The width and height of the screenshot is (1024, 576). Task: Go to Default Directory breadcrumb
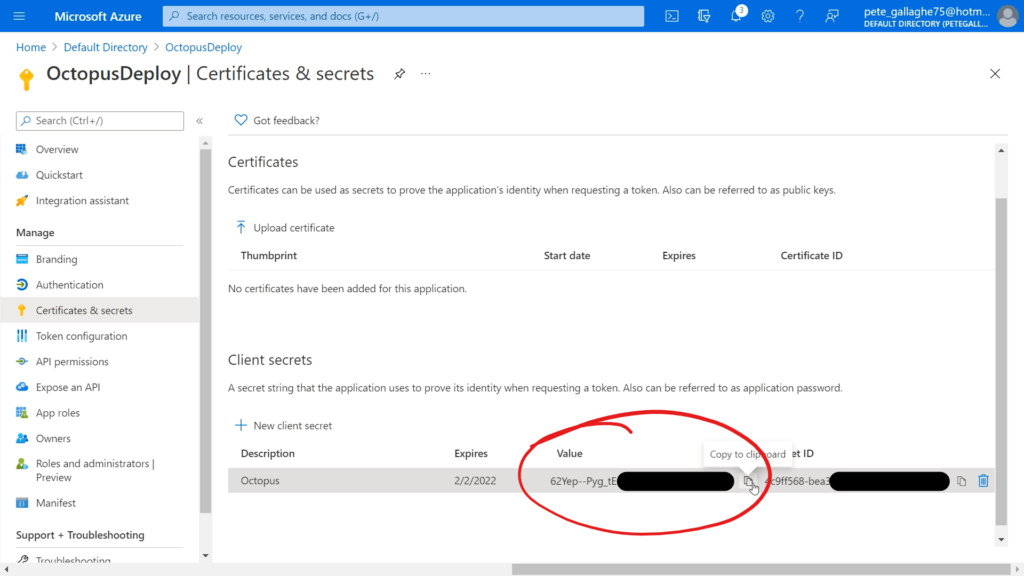click(x=105, y=47)
